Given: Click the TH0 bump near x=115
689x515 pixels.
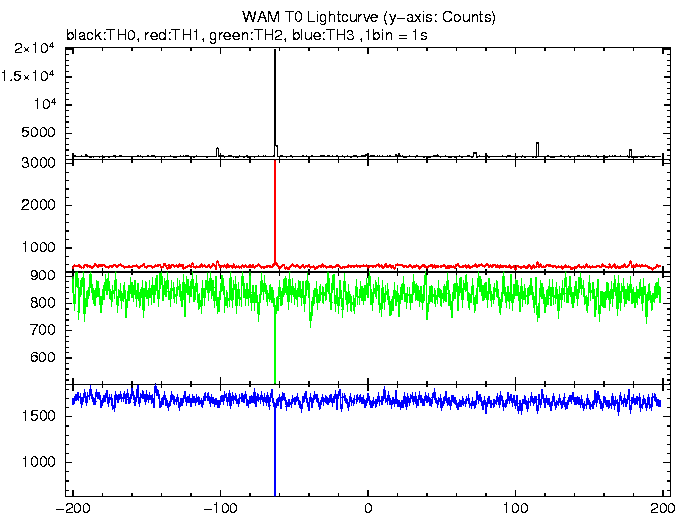Looking at the screenshot, I should tap(537, 149).
